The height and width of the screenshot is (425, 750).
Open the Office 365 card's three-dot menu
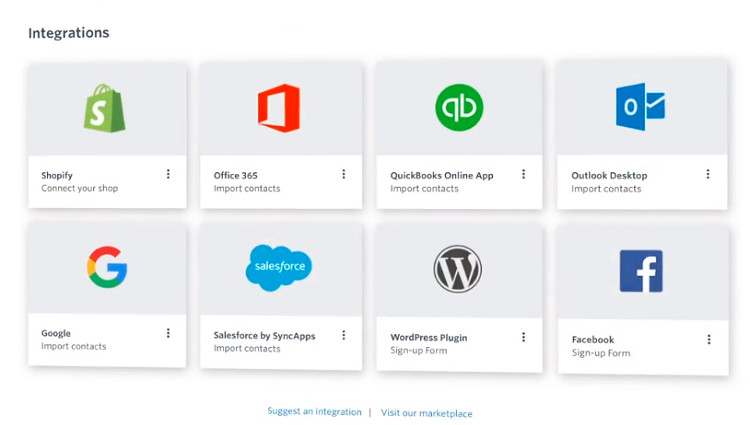click(343, 174)
